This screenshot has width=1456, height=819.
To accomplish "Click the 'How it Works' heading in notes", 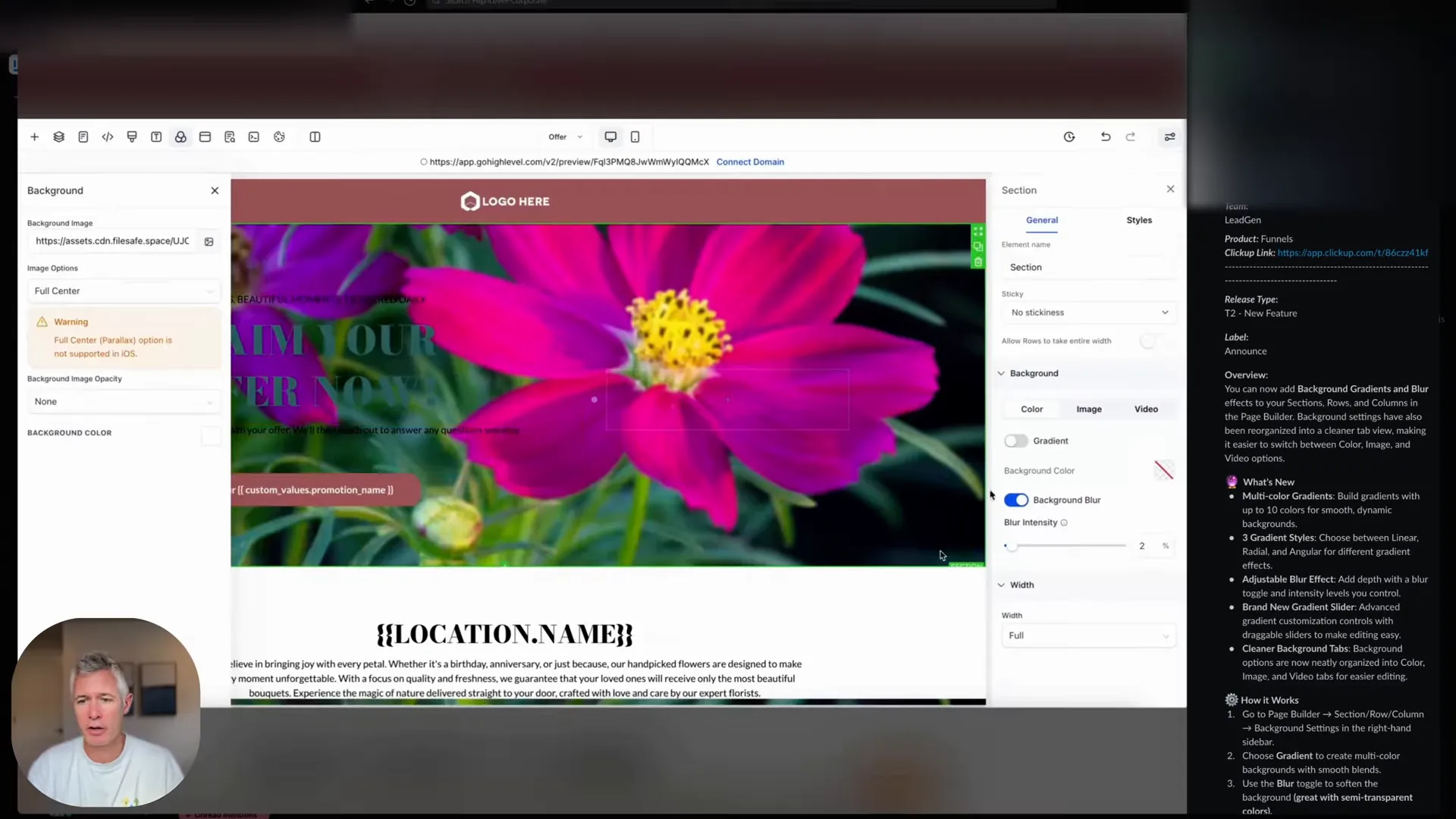I will (1269, 701).
